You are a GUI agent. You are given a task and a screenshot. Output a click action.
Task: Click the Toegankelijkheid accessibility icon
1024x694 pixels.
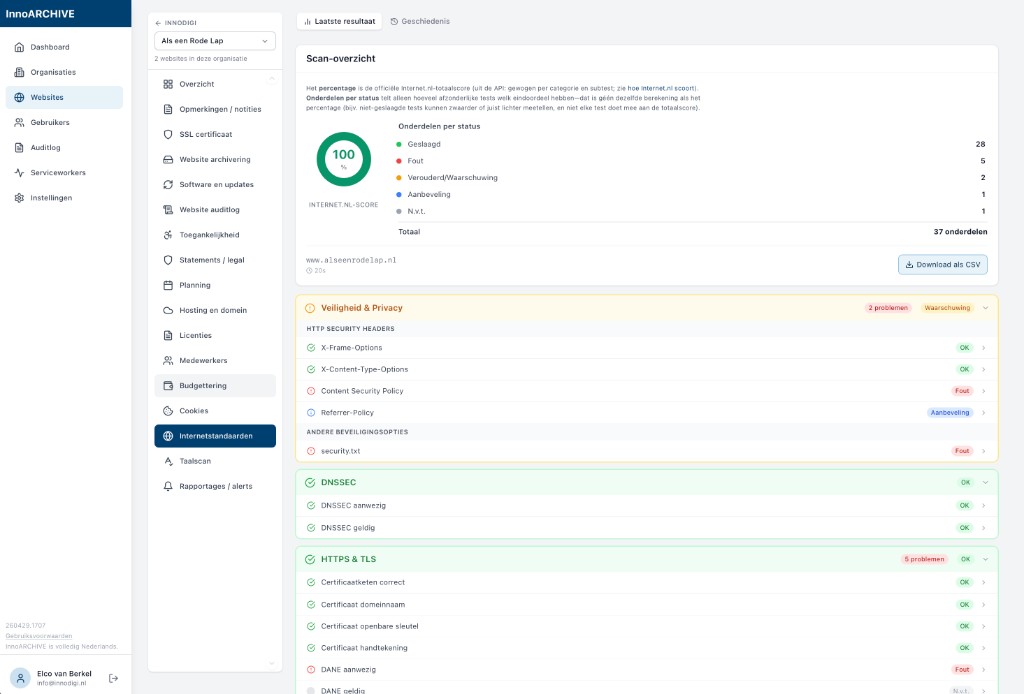[x=168, y=235]
